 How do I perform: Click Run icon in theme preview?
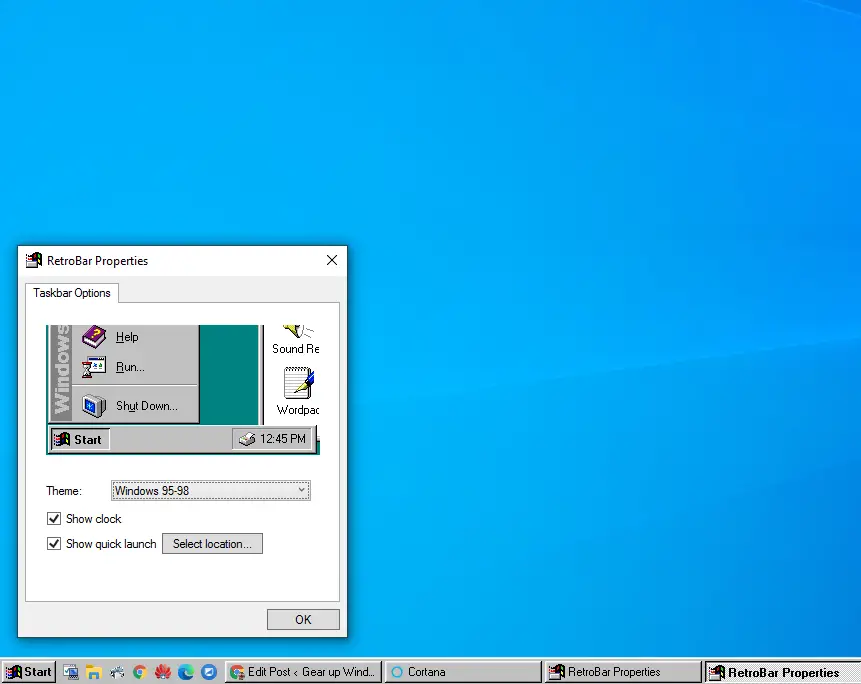pyautogui.click(x=94, y=367)
